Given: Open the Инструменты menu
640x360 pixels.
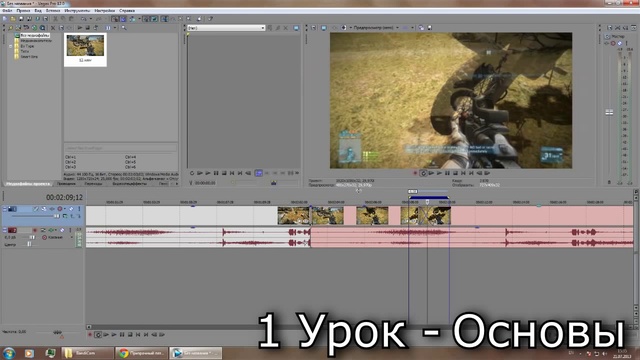Looking at the screenshot, I should click(77, 11).
